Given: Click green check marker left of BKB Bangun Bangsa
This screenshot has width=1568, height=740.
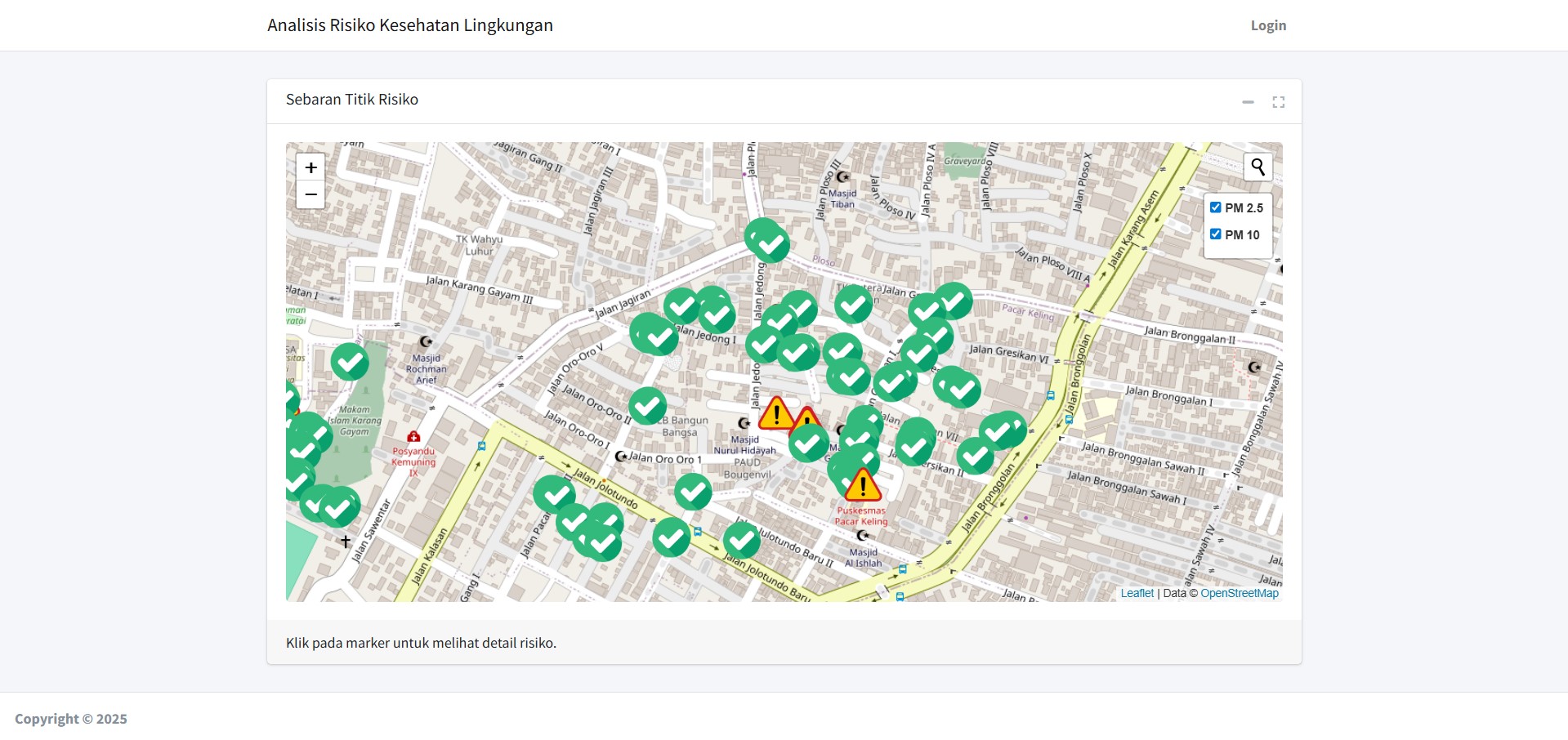Looking at the screenshot, I should pyautogui.click(x=647, y=405).
